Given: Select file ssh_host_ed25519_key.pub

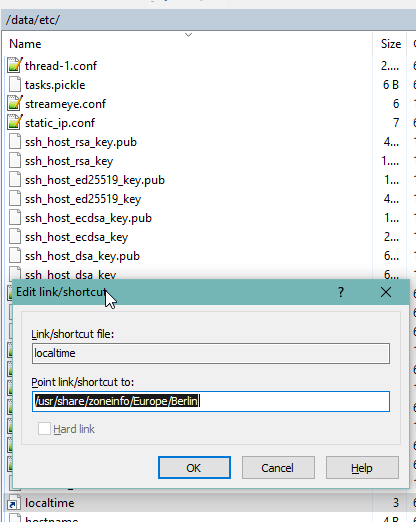Looking at the screenshot, I should pyautogui.click(x=95, y=180).
